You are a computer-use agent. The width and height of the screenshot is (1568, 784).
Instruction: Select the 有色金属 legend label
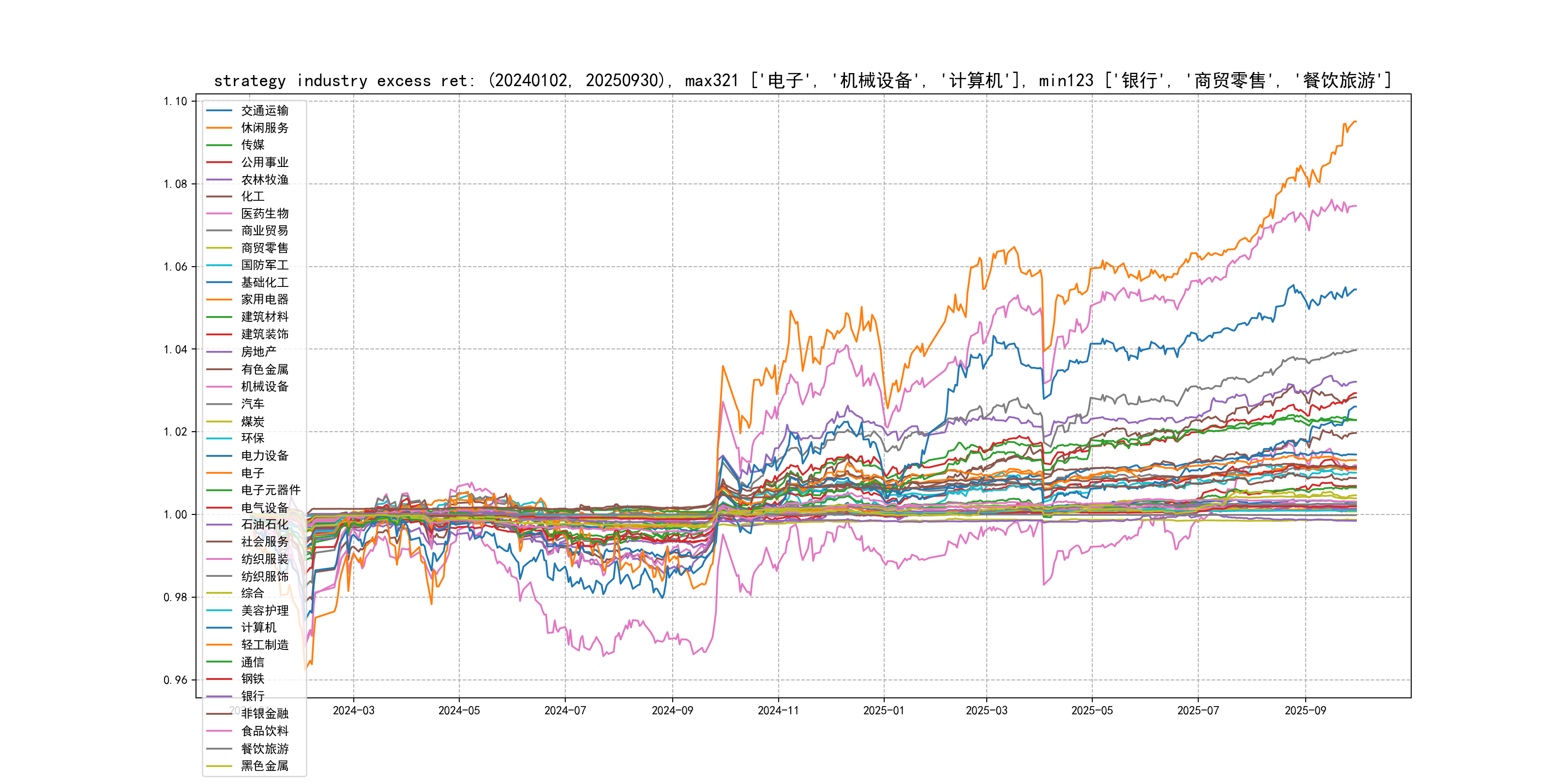coord(264,369)
